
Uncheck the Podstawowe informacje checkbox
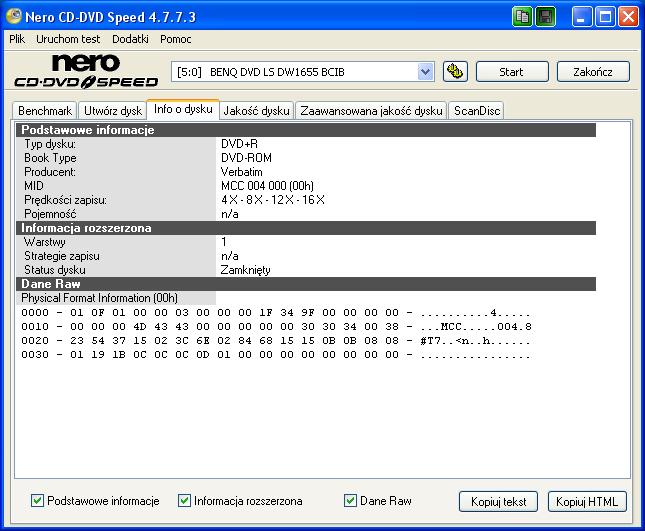coord(37,501)
